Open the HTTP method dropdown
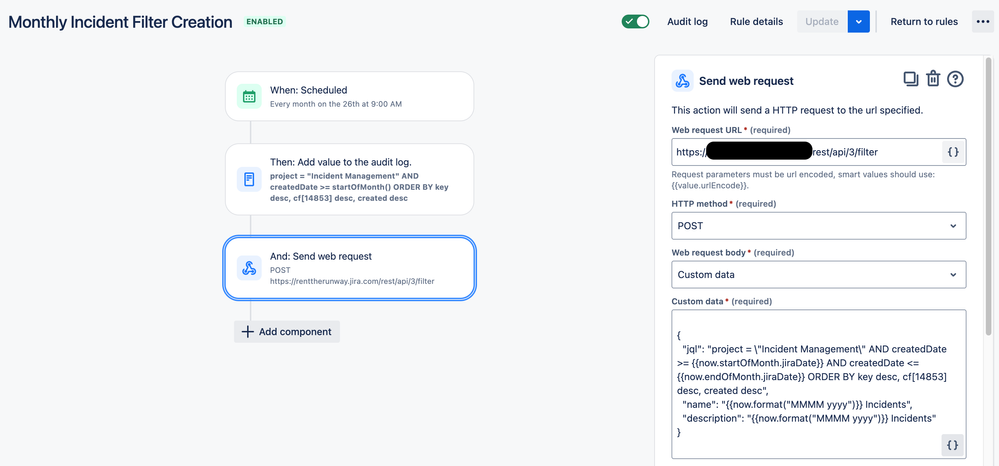Viewport: 999px width, 466px height. (819, 226)
